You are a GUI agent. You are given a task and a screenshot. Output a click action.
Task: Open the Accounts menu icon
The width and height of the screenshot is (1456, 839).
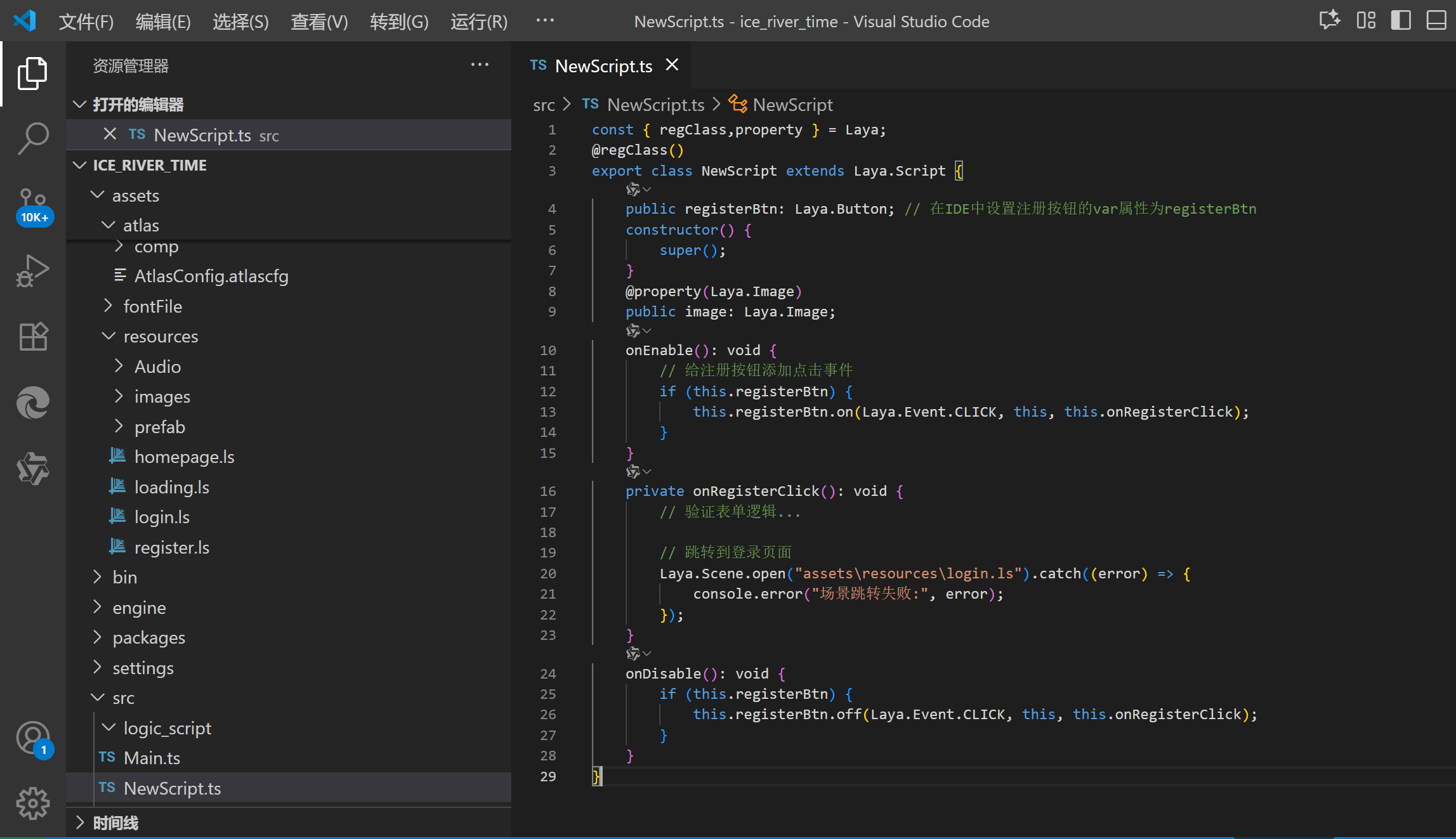[33, 738]
